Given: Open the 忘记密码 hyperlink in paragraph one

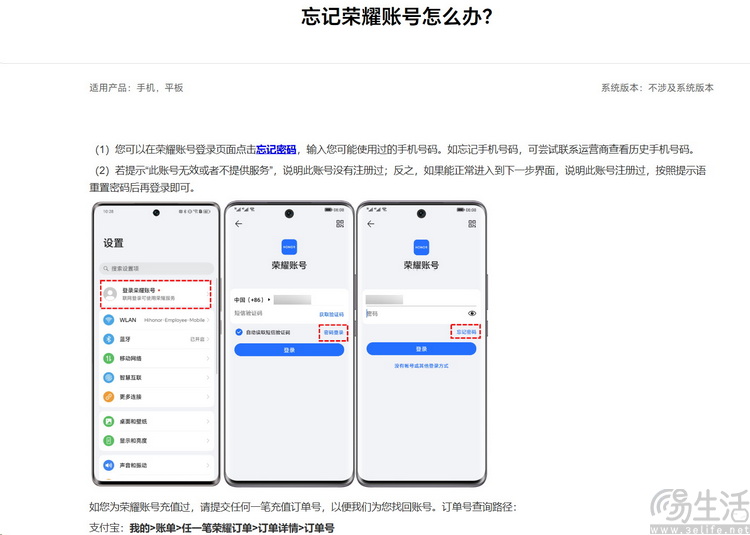Looking at the screenshot, I should point(276,150).
